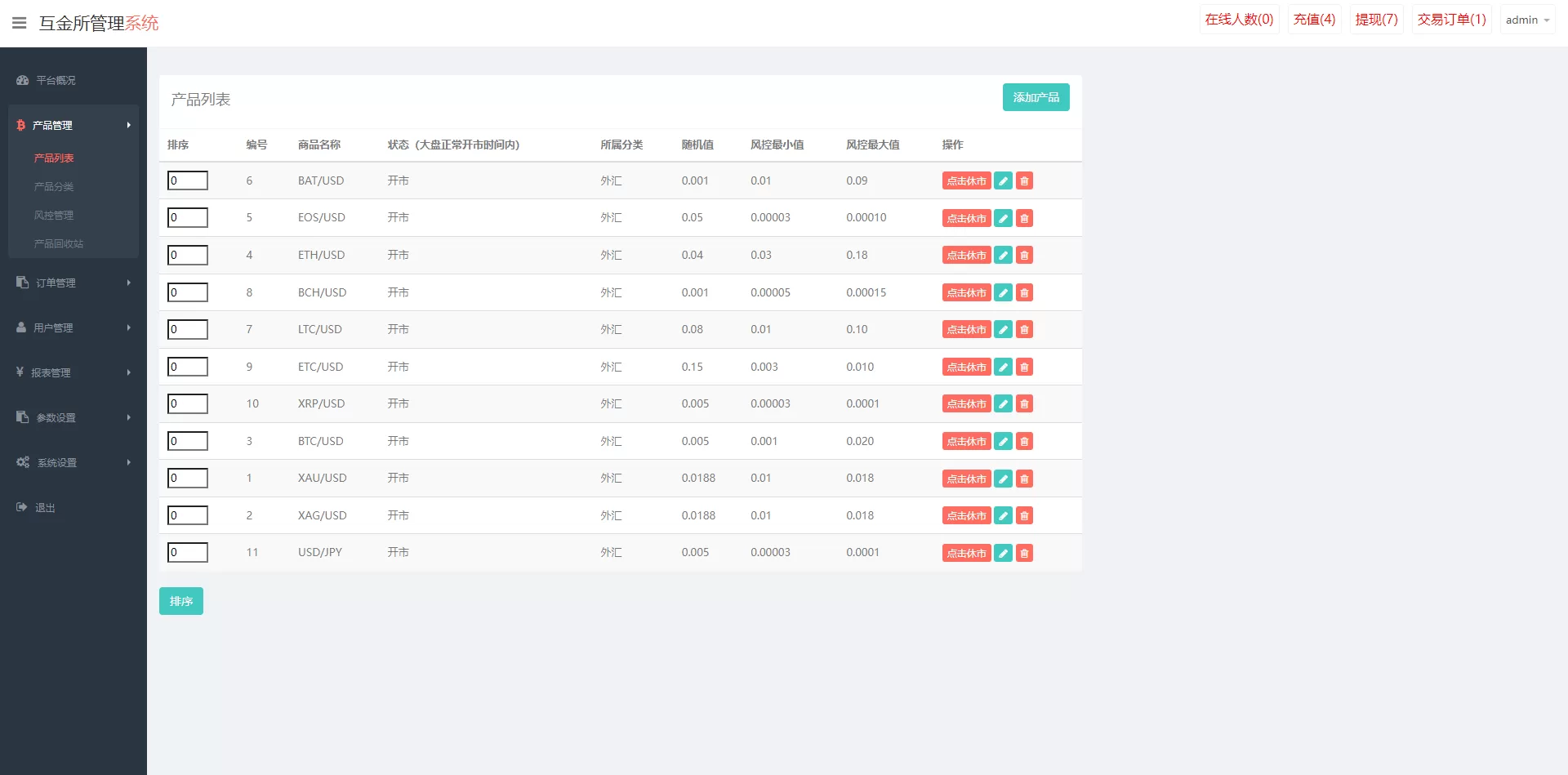Click the pencil edit icon for XAU/USD
The image size is (1568, 775).
tap(1003, 479)
